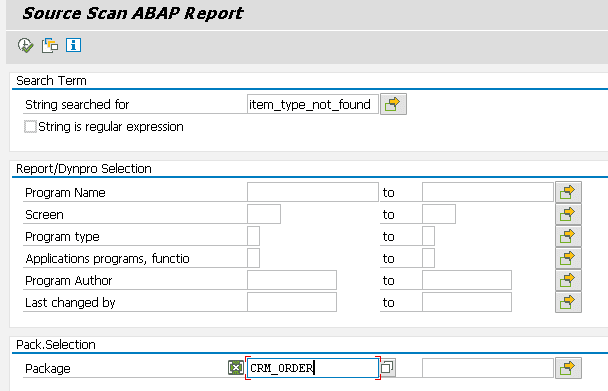608x391 pixels.
Task: Toggle String is regular expression checkbox
Action: tap(30, 126)
